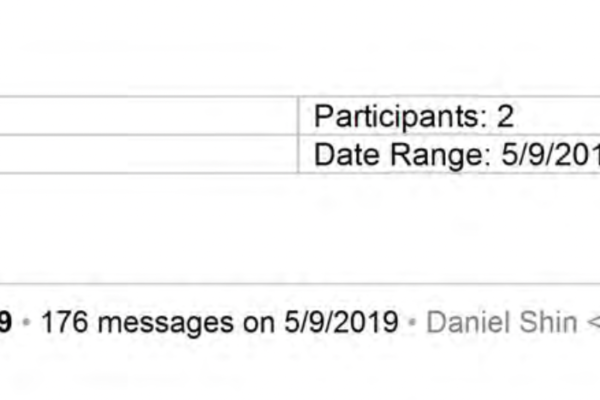This screenshot has width=600, height=400.
Task: Click the horizontal divider above the summary line
Action: point(300,284)
